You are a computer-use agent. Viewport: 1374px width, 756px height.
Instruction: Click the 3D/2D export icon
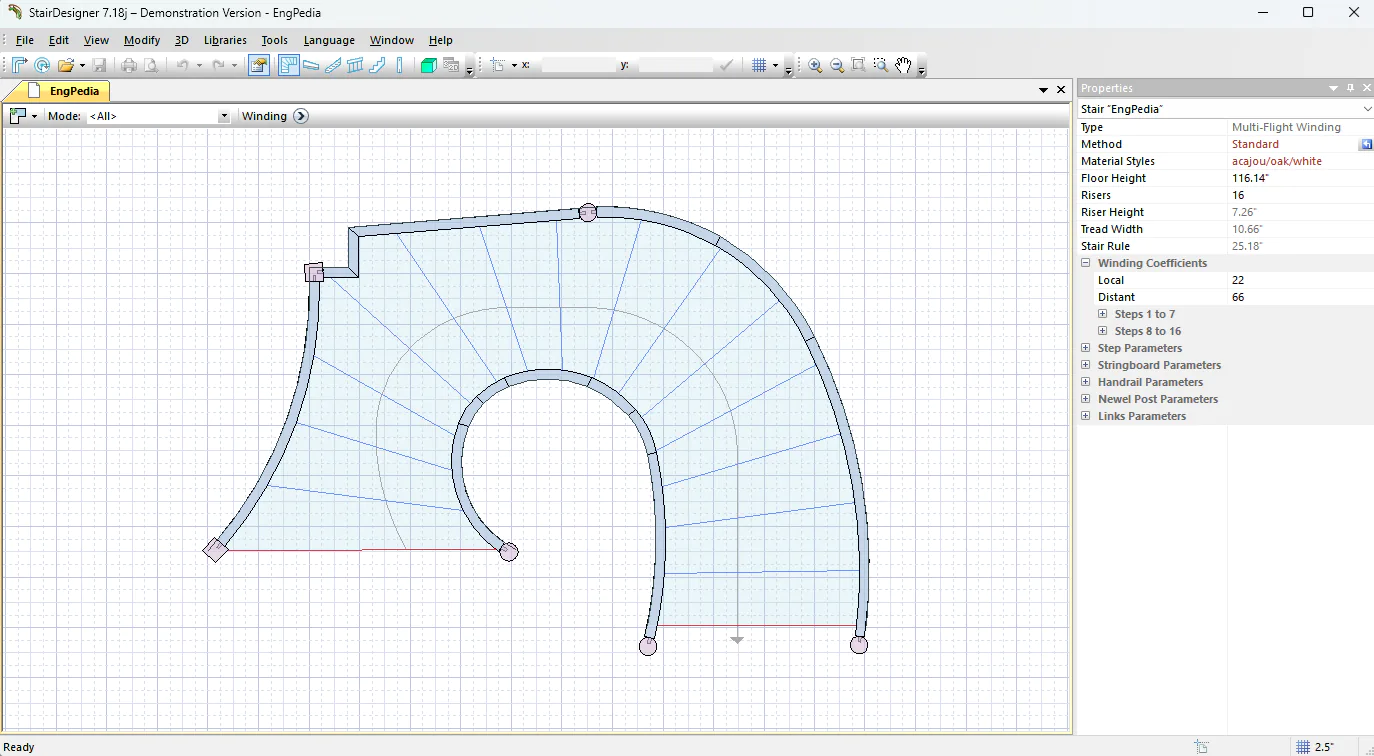(451, 65)
